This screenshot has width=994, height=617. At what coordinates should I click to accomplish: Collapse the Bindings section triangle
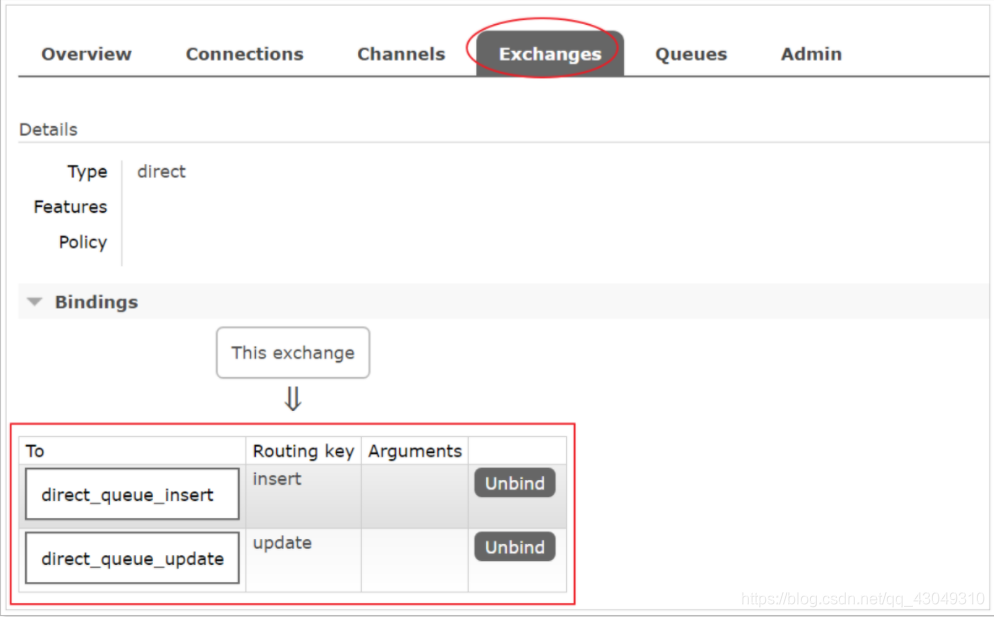[35, 302]
